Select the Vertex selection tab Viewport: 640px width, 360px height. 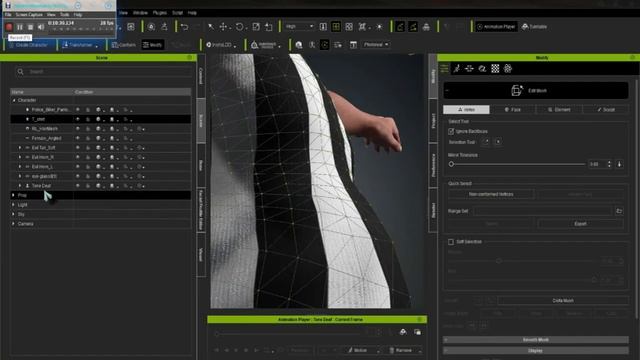pos(466,110)
